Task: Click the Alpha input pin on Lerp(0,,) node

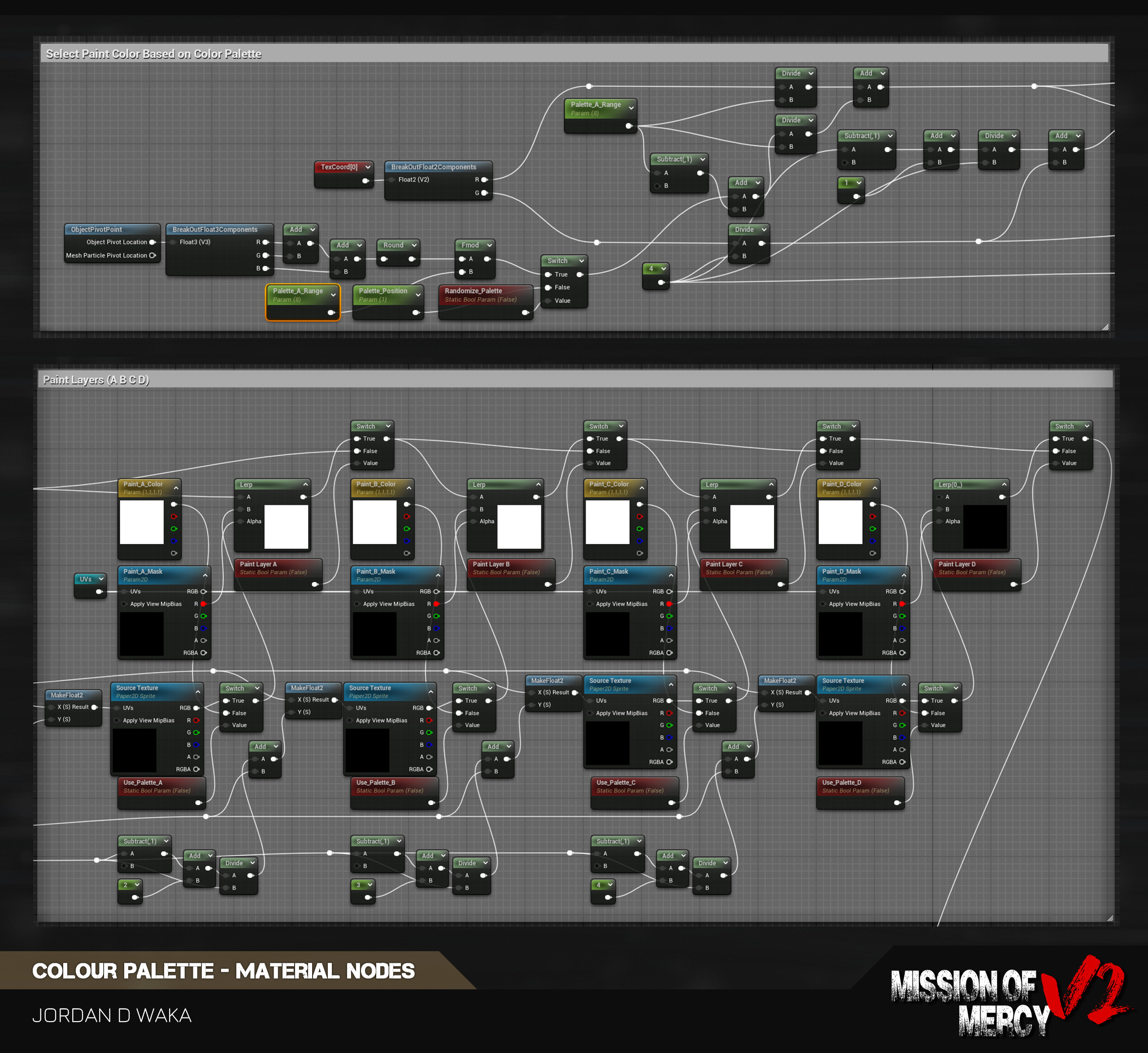Action: 939,522
